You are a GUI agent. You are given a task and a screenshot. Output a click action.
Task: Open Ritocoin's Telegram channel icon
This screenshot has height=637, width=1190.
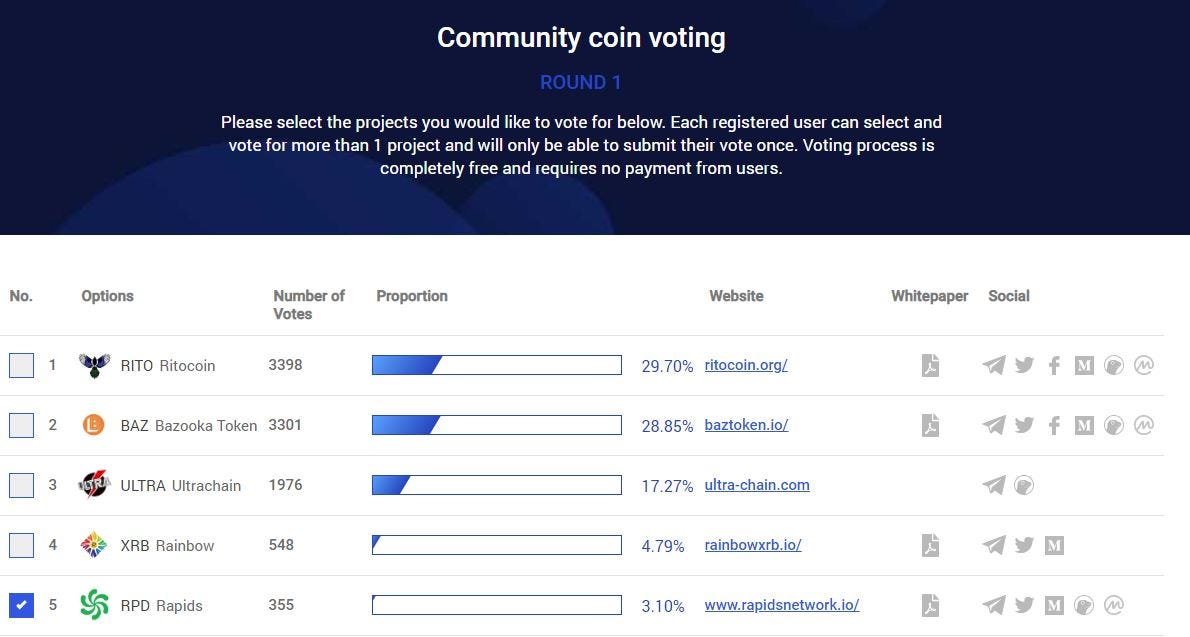[x=994, y=365]
